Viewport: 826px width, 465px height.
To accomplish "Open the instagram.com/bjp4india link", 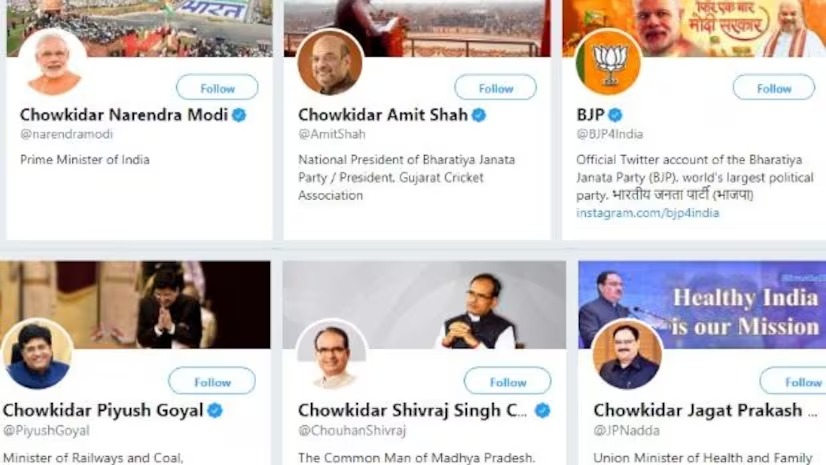I will [647, 213].
